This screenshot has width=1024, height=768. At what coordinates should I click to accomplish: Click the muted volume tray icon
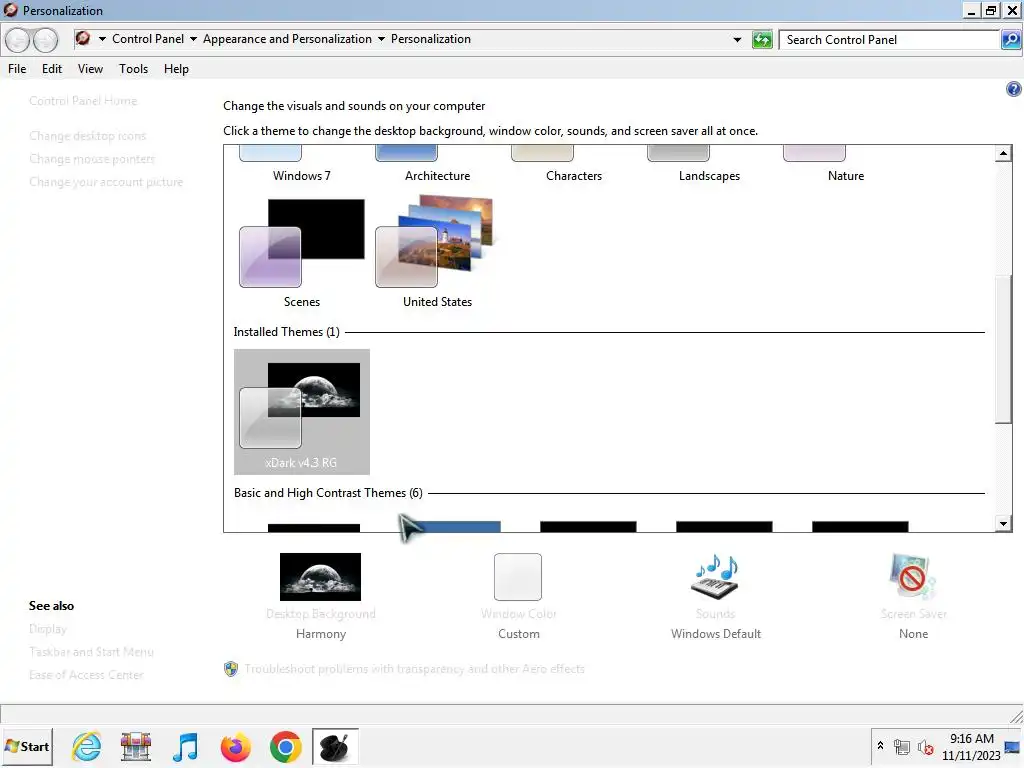pos(925,746)
